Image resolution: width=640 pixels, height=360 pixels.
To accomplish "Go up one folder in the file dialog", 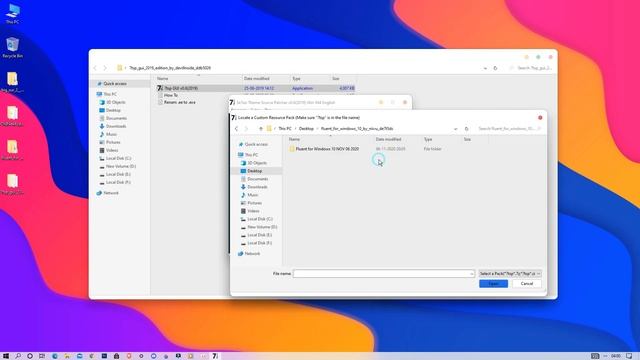I will click(260, 129).
